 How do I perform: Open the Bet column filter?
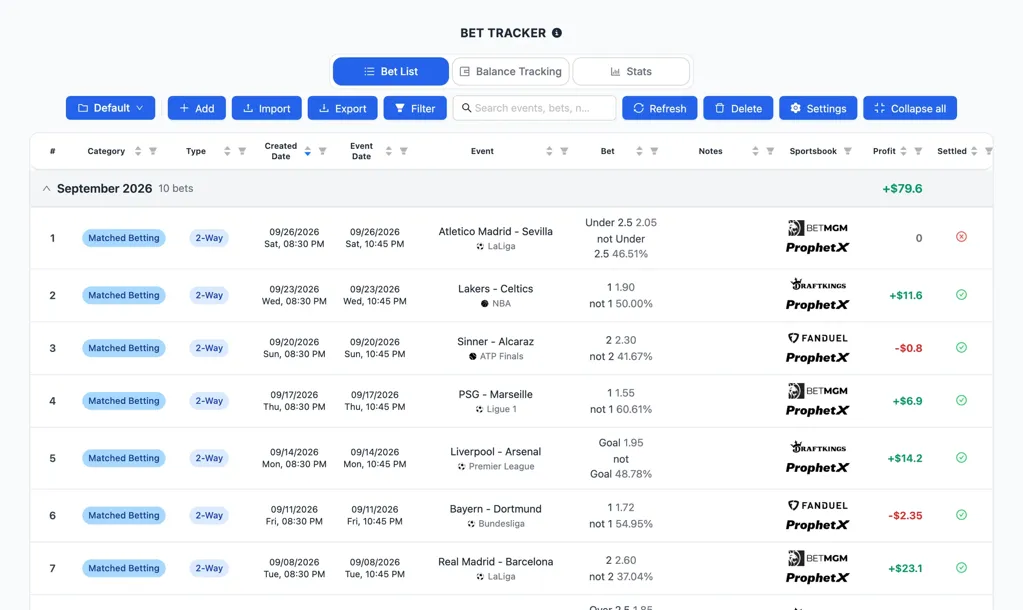coord(654,151)
